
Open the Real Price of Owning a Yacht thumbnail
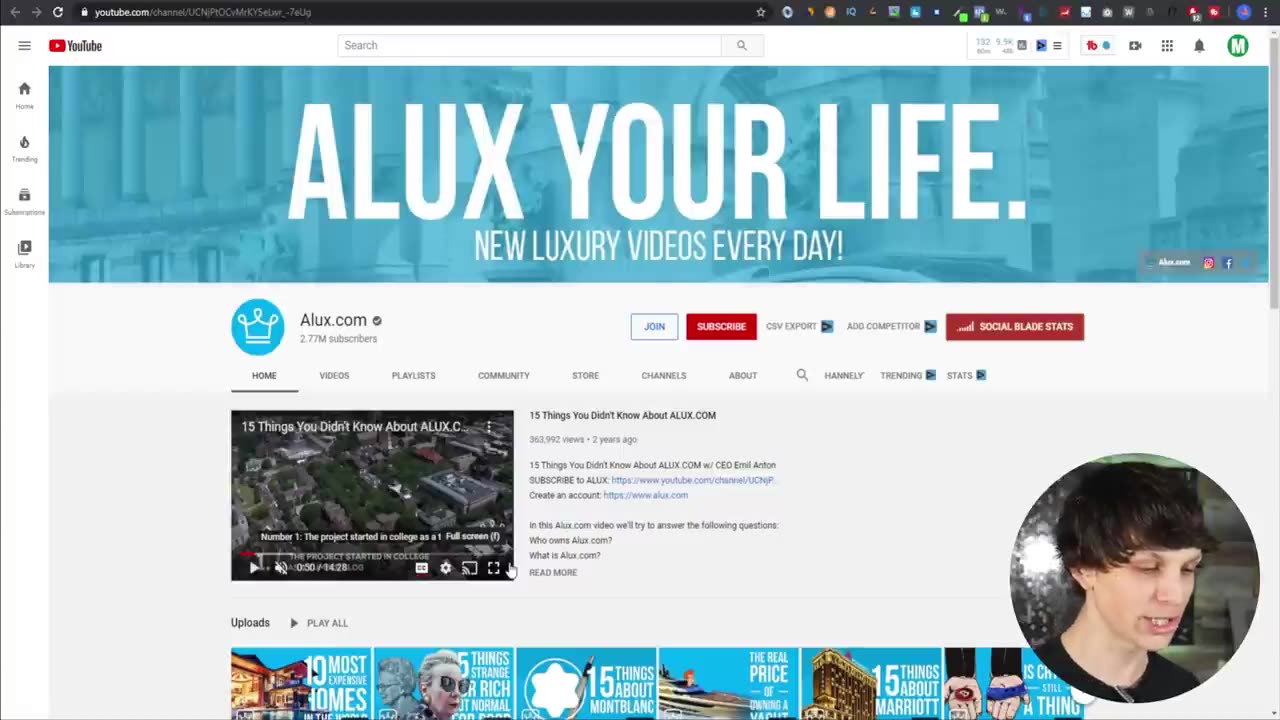tap(729, 684)
